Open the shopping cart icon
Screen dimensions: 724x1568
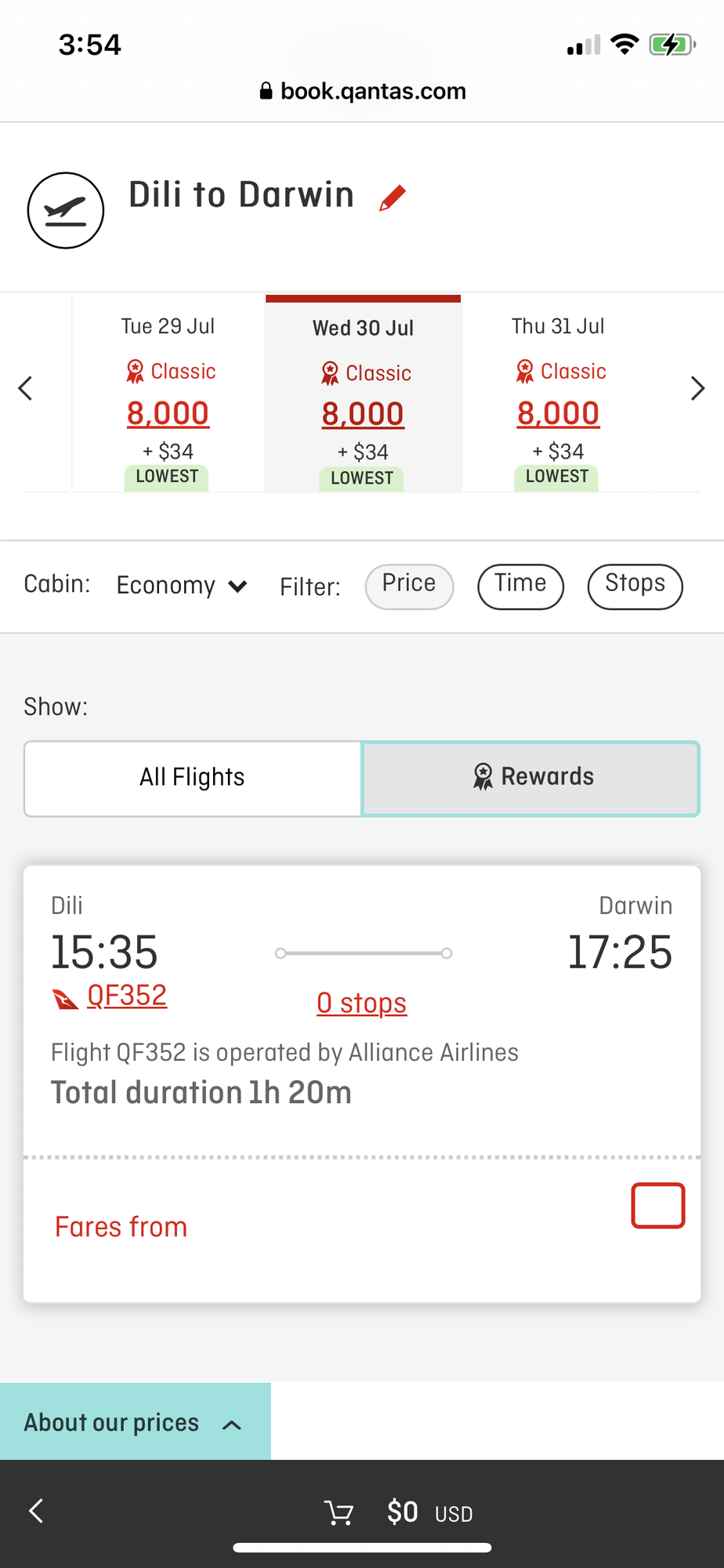pyautogui.click(x=339, y=1512)
